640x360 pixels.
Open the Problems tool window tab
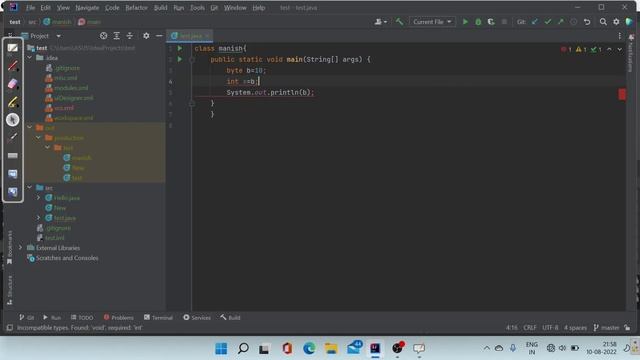pyautogui.click(x=118, y=317)
